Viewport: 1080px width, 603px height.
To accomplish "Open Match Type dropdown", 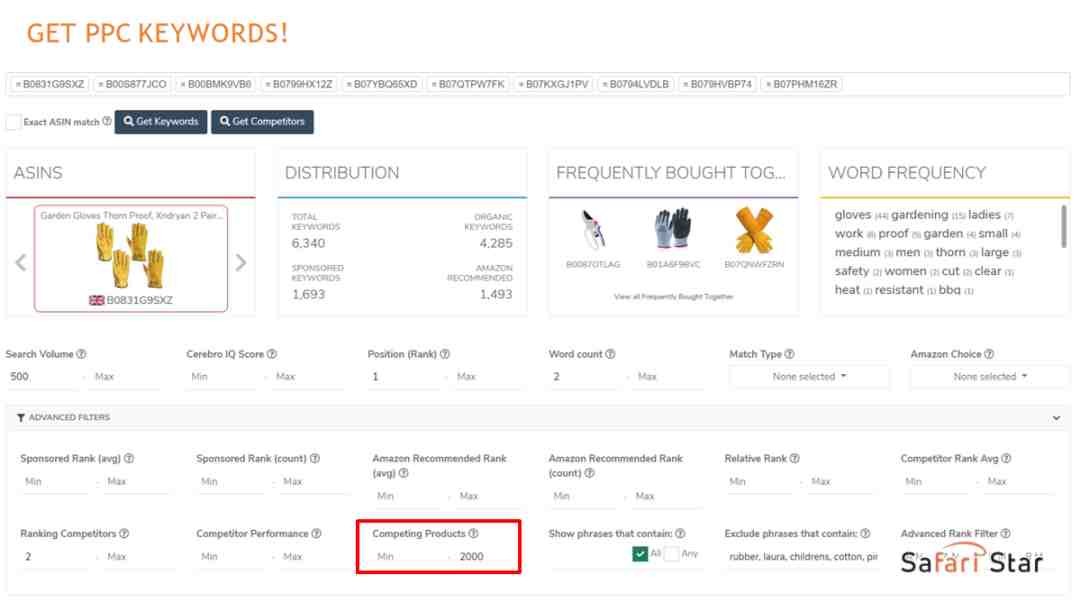I will [809, 377].
